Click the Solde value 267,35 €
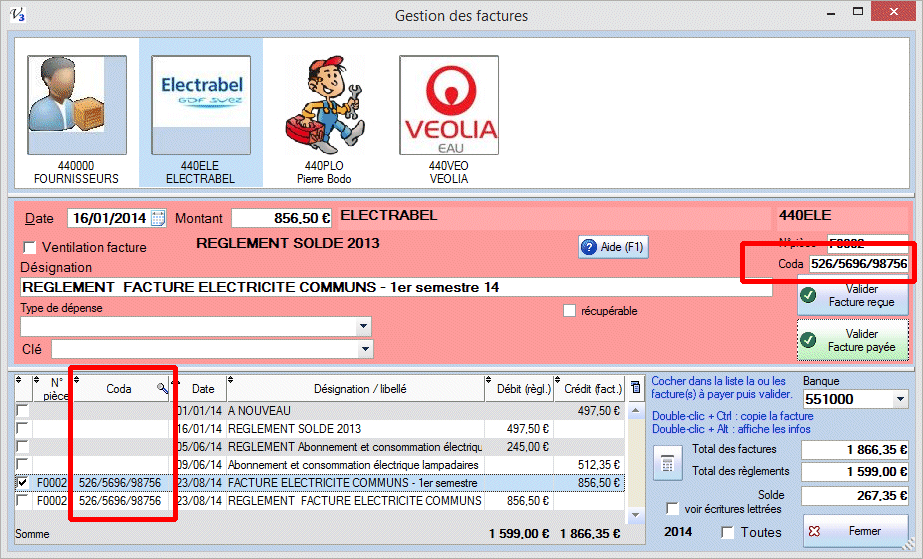923x559 pixels. 855,496
